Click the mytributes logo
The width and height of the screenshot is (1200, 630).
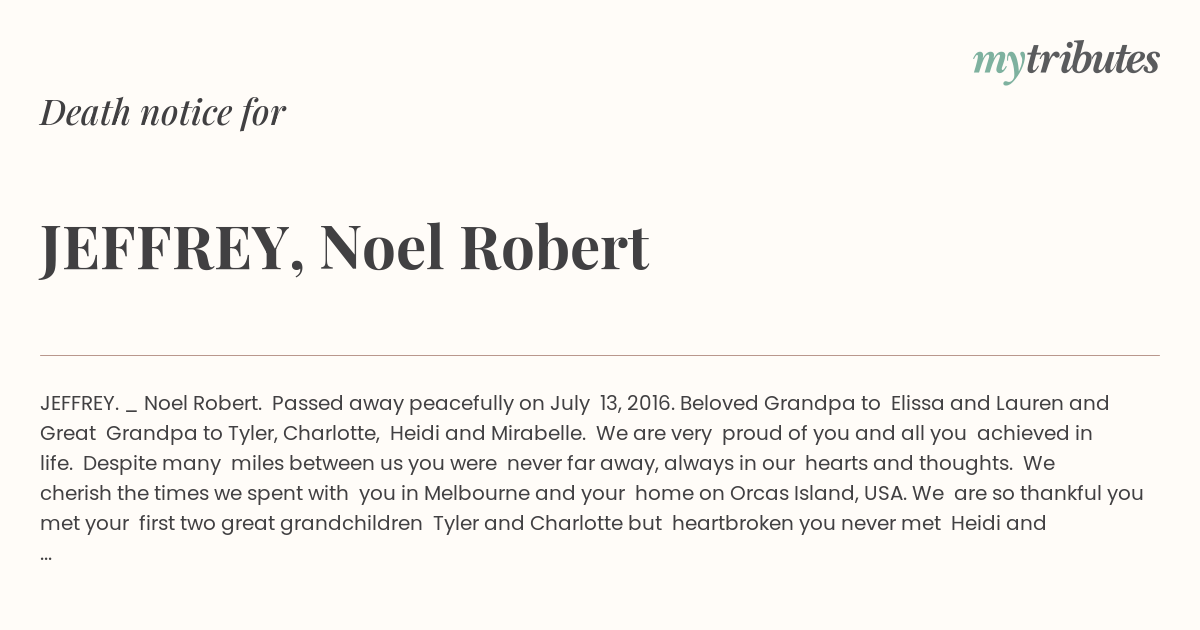pos(1066,61)
